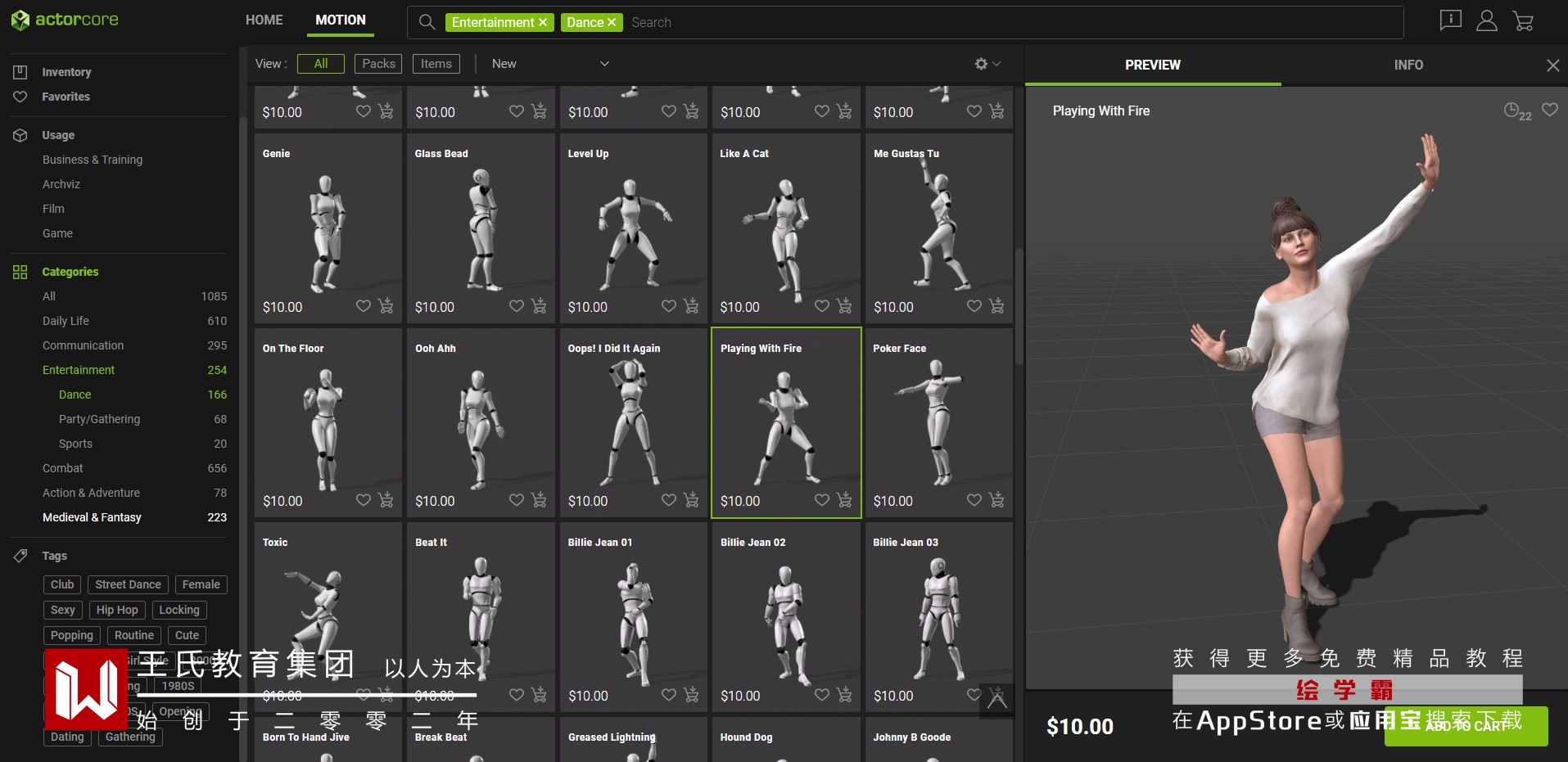Collapse the Tags section

tap(54, 556)
